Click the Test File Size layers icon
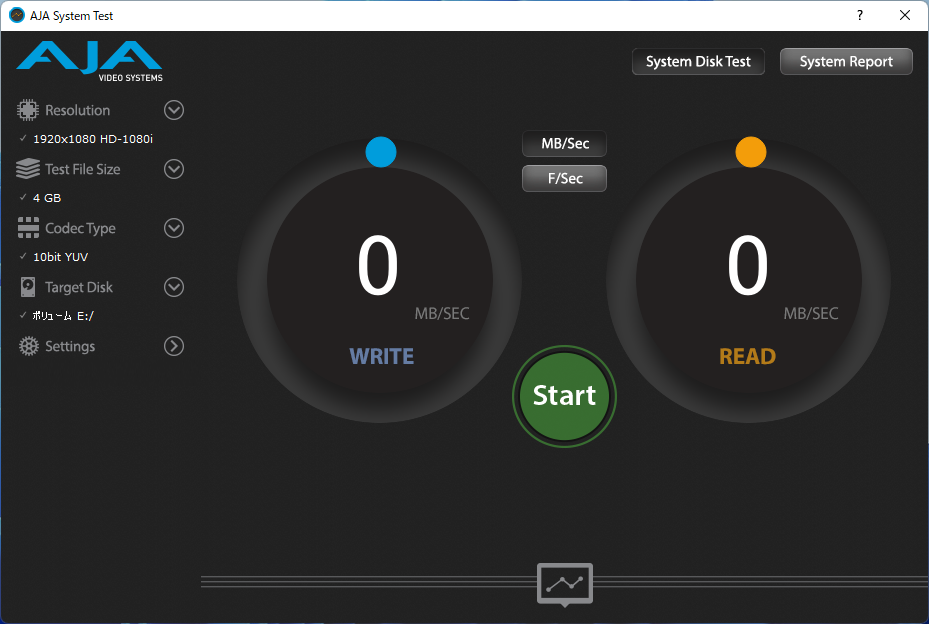 coord(28,169)
